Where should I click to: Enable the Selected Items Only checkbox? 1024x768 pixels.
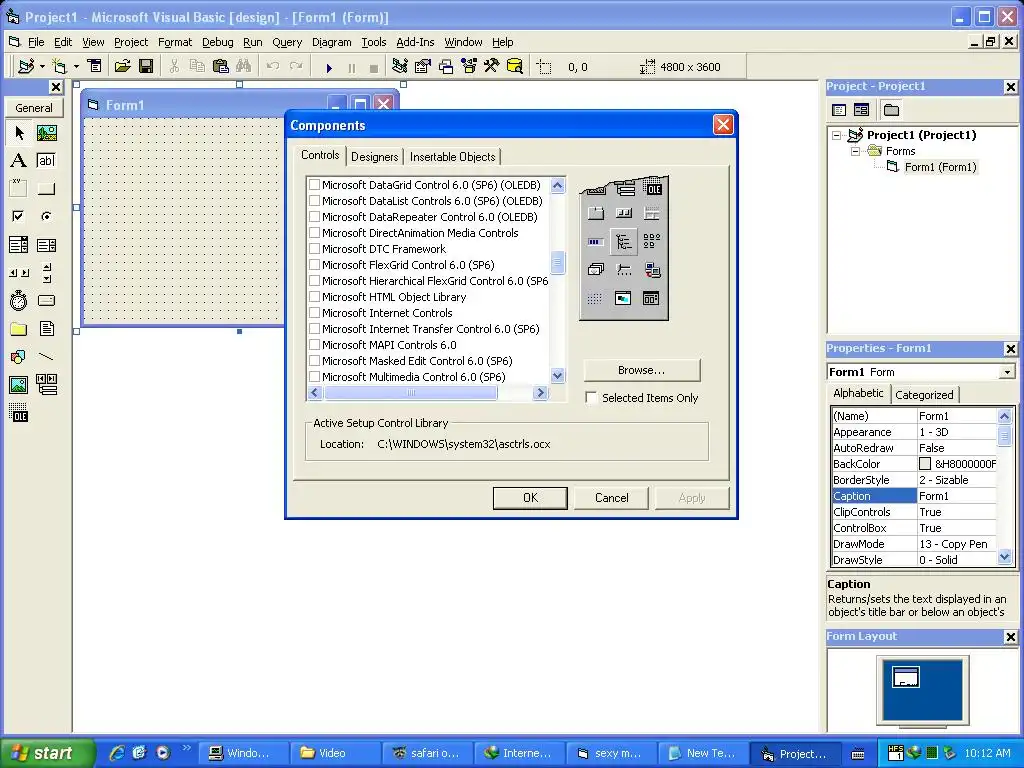pyautogui.click(x=591, y=398)
